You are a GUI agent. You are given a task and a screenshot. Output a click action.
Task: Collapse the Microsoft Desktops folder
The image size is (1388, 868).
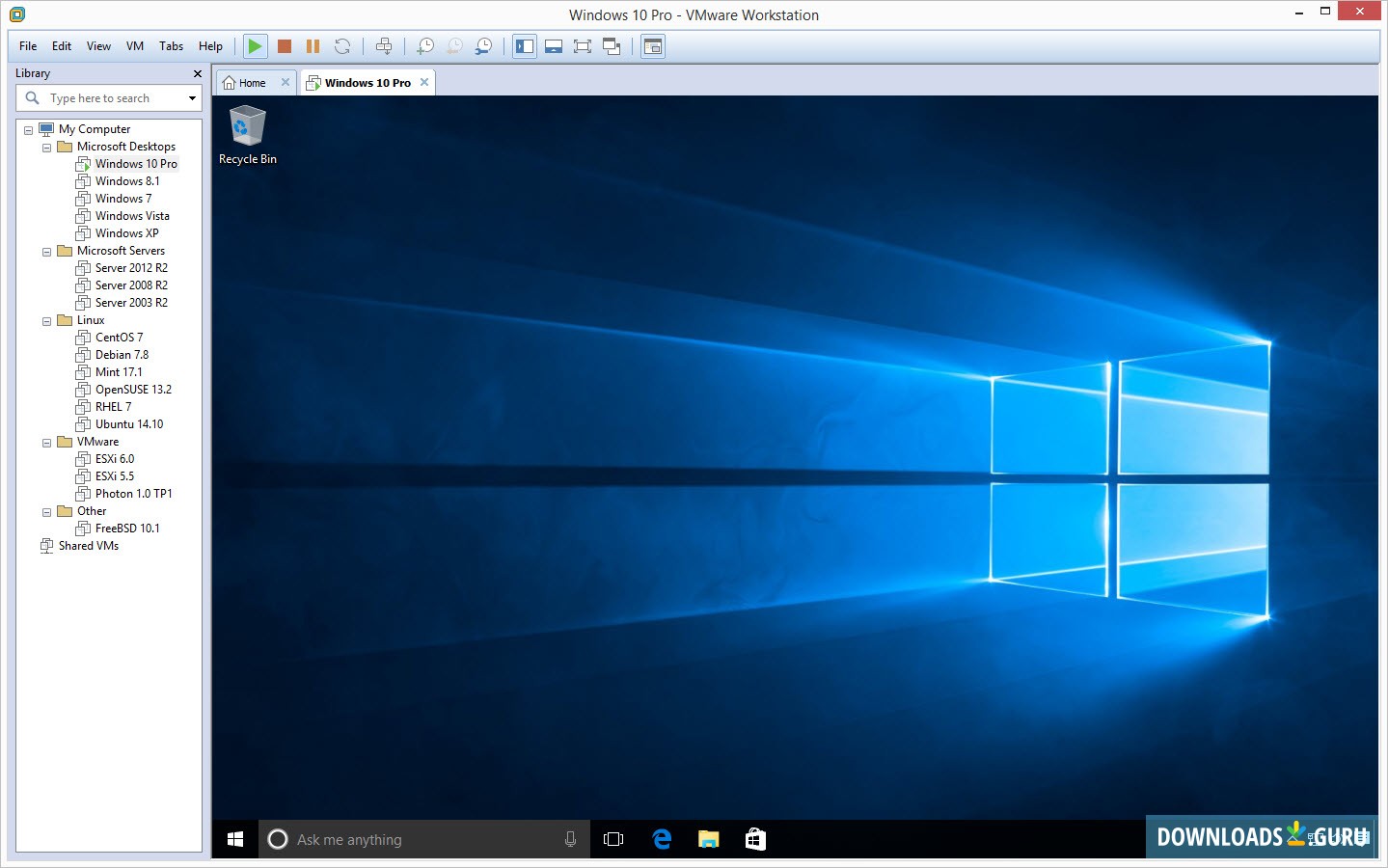tap(46, 148)
